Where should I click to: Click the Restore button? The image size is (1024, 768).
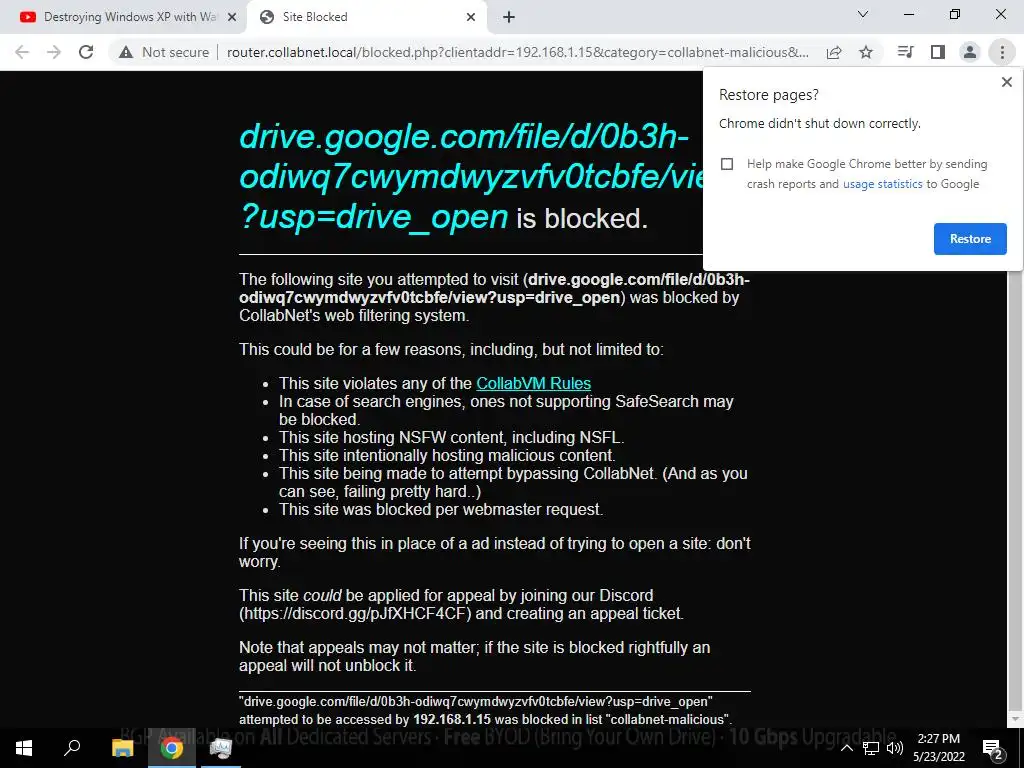[x=970, y=239]
